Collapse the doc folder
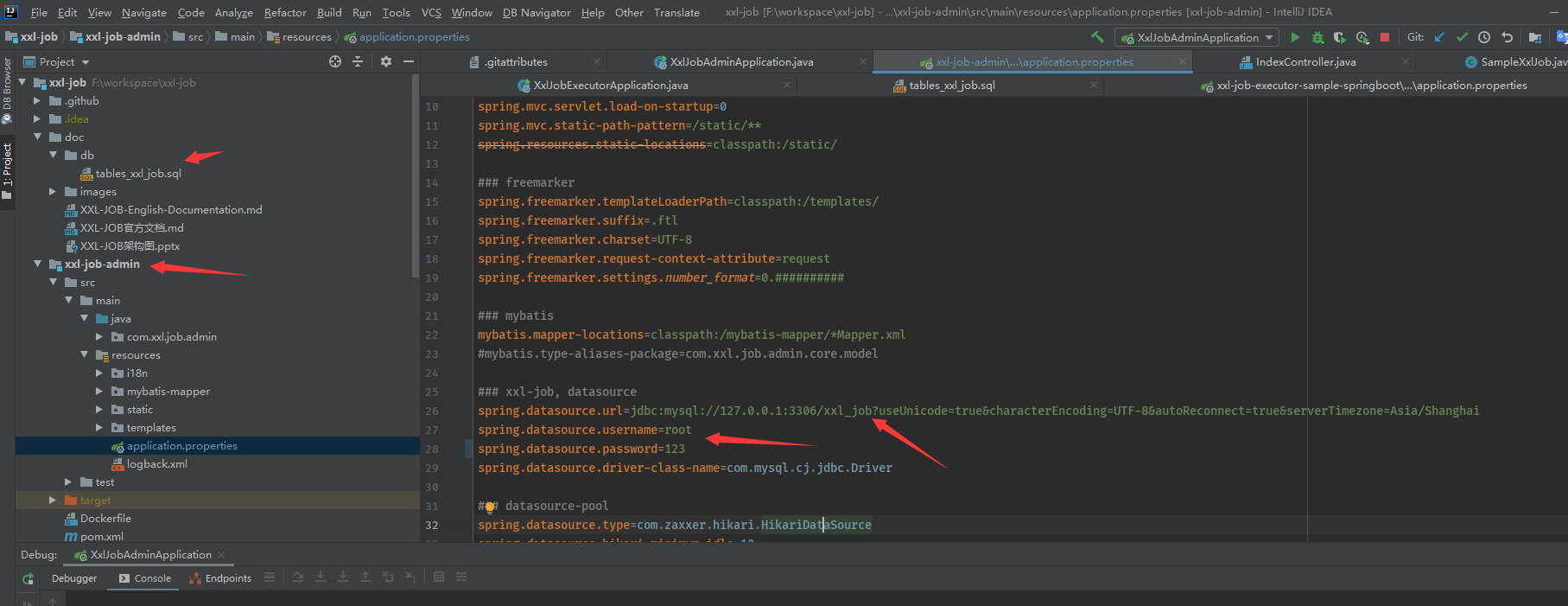Viewport: 1568px width, 606px height. point(37,137)
